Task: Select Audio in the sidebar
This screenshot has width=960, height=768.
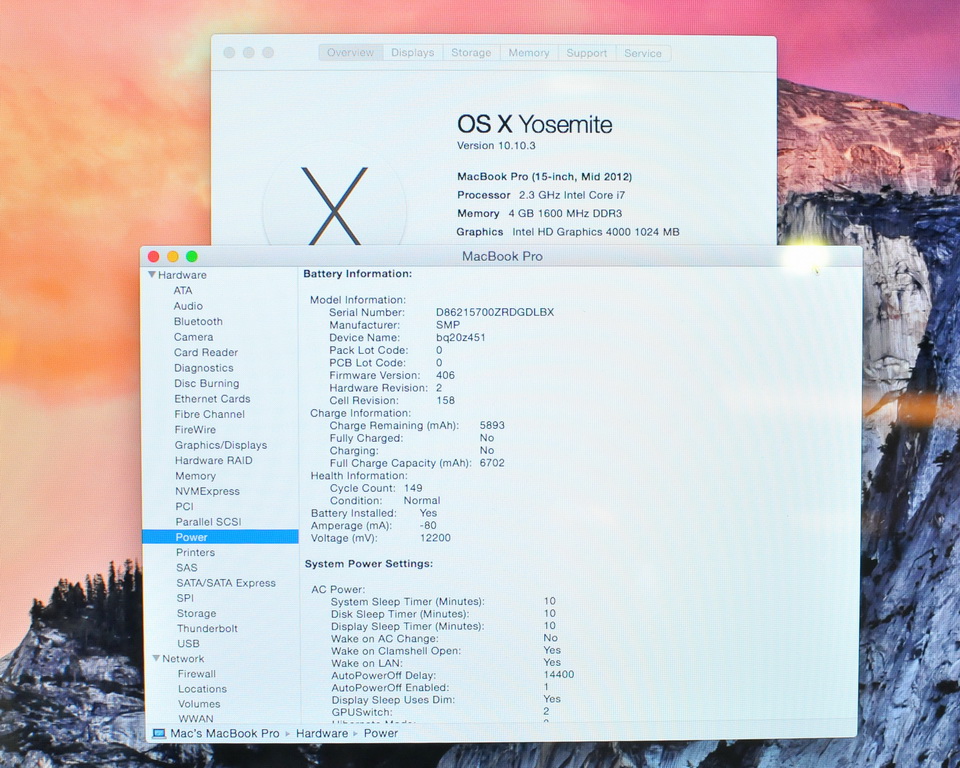Action: pyautogui.click(x=188, y=306)
